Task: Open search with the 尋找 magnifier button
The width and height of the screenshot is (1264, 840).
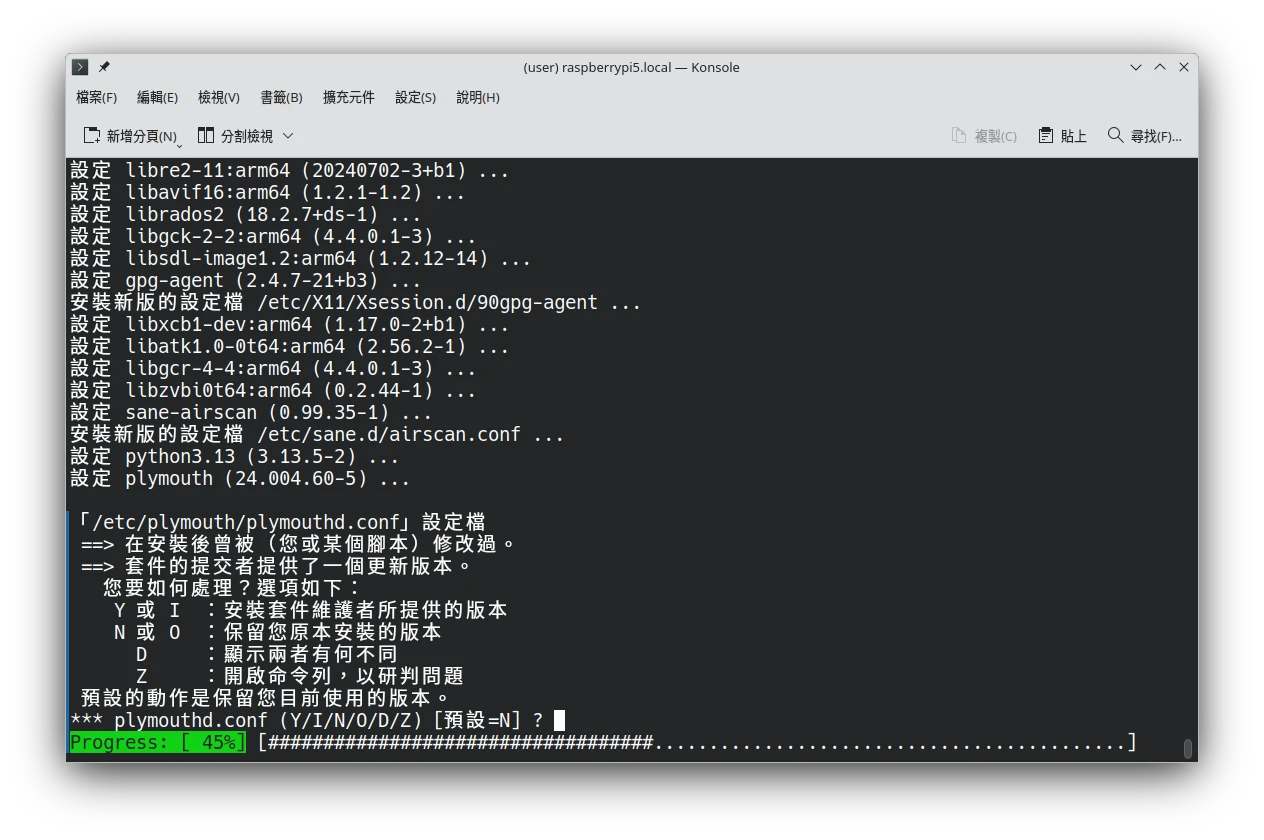Action: (x=1145, y=136)
